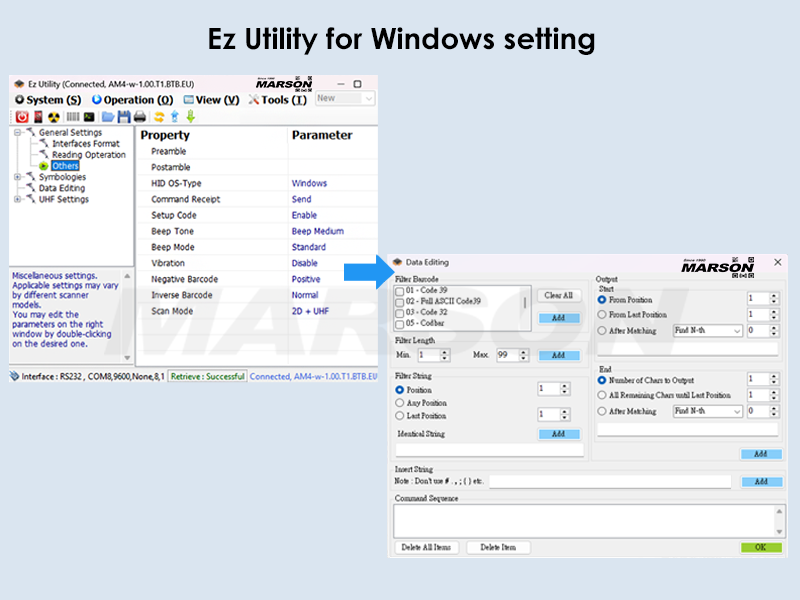Click the barcode toolbar icon
This screenshot has height=600, width=800.
(73, 117)
